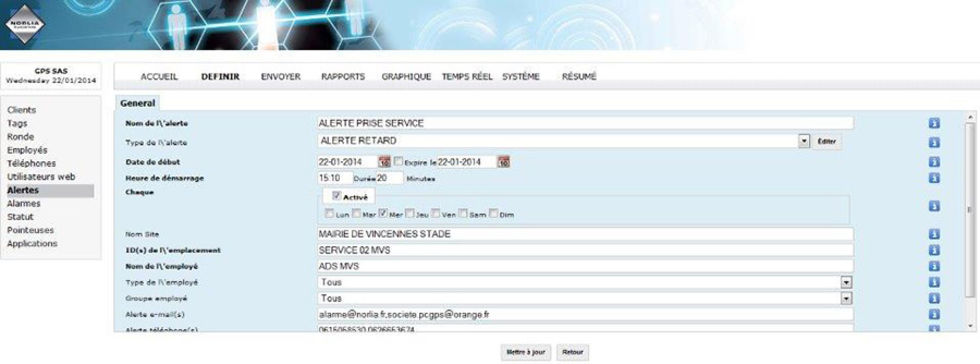The image size is (980, 364).
Task: Click the info icon for Date de début
Action: click(x=934, y=162)
